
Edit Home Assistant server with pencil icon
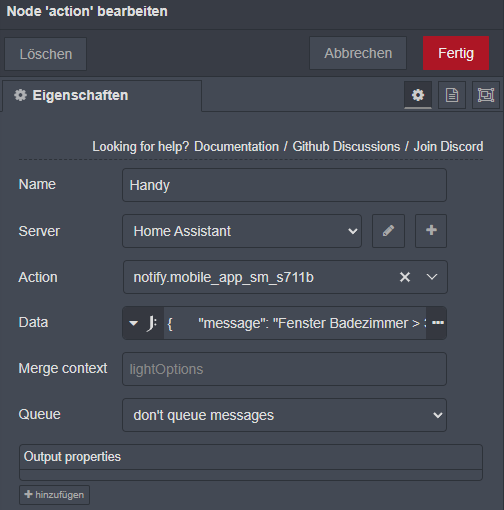[388, 231]
